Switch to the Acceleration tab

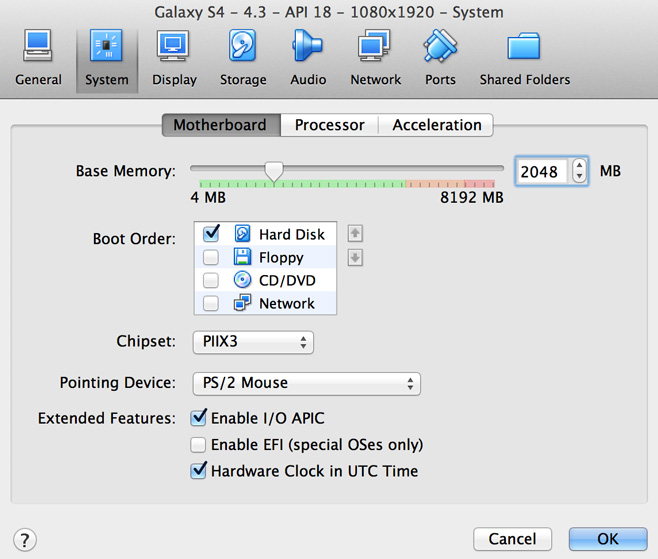[436, 125]
